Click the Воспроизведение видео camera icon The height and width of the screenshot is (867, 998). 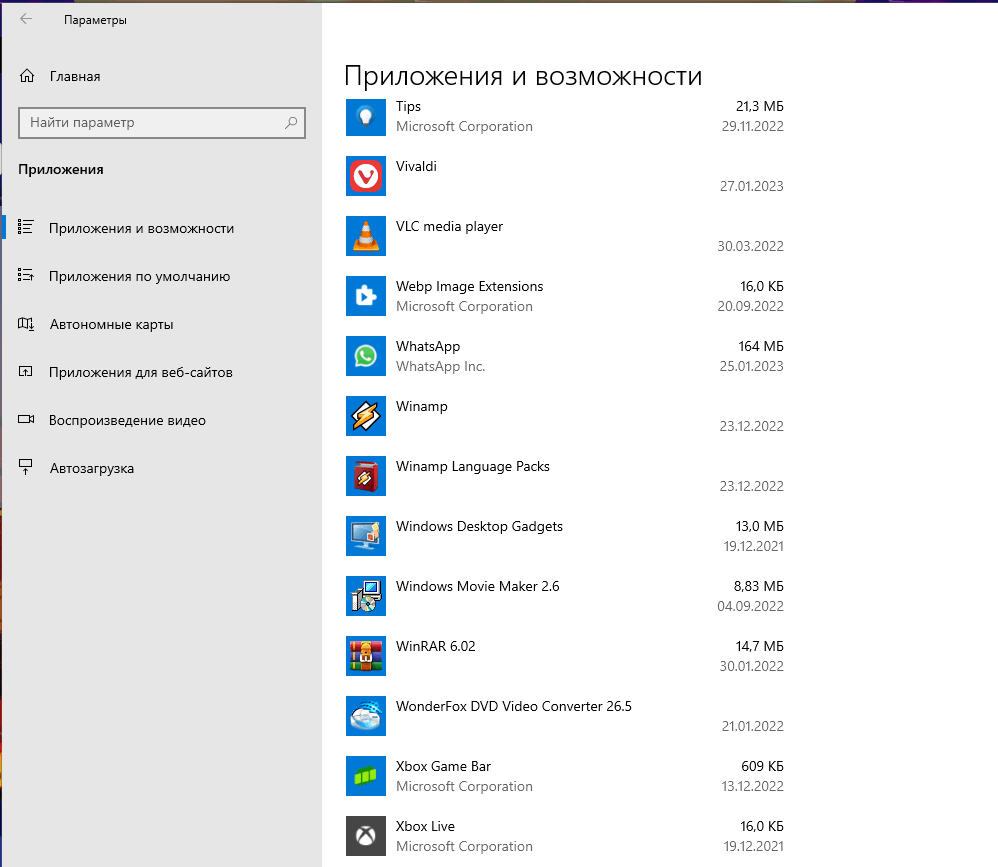tap(26, 419)
